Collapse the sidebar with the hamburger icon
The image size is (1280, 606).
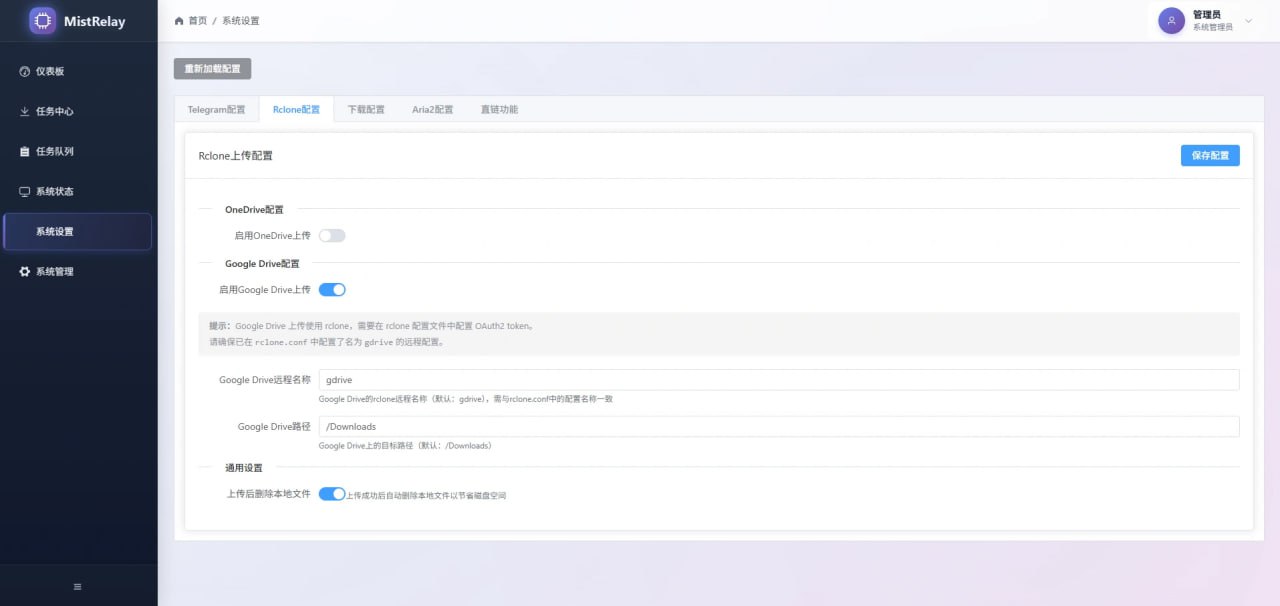[x=78, y=586]
